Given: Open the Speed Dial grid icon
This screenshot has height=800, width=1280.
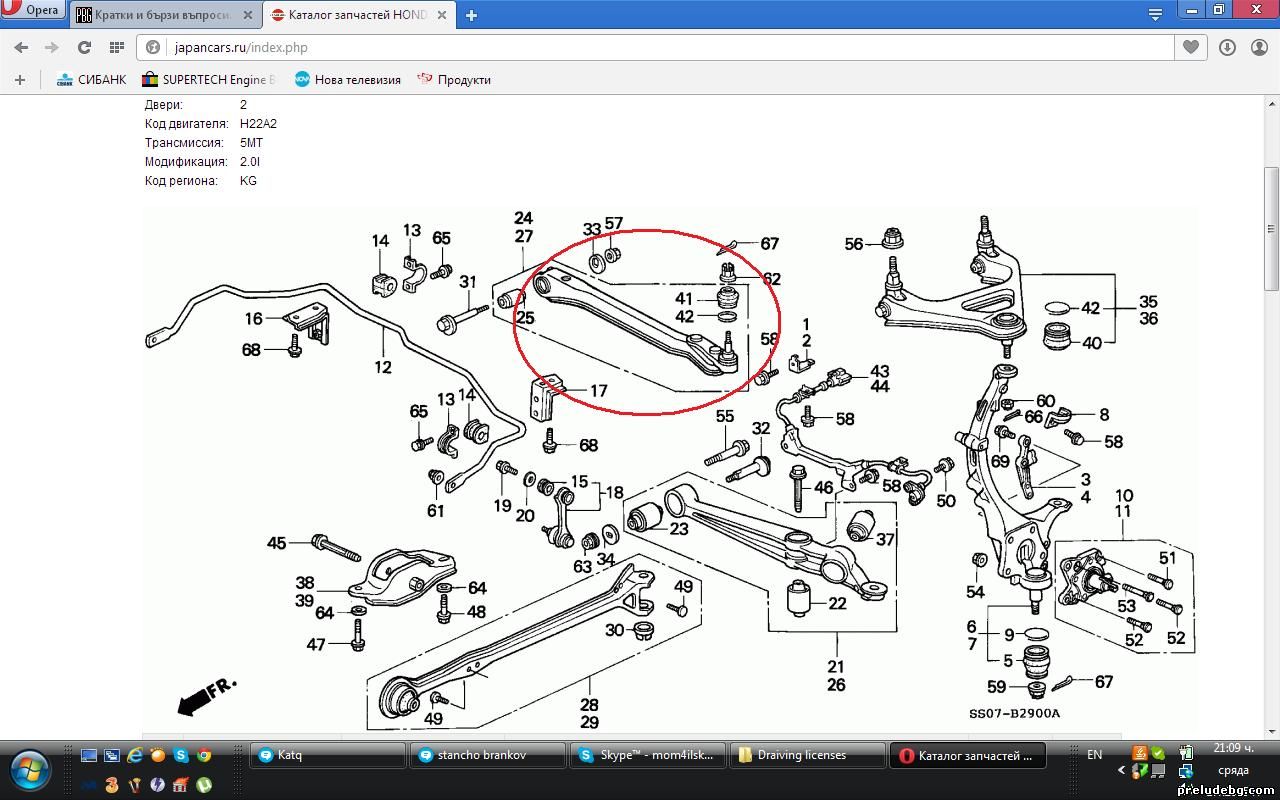Looking at the screenshot, I should click(x=117, y=47).
